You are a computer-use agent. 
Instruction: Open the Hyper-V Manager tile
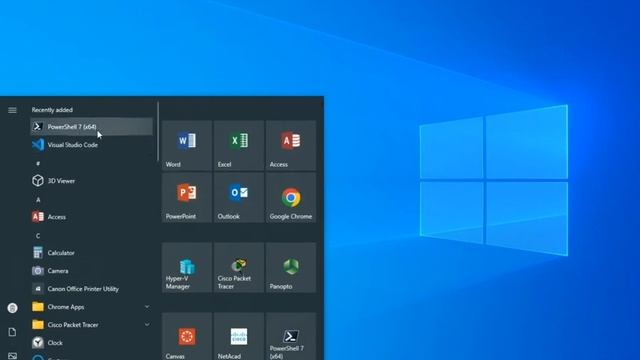pyautogui.click(x=187, y=268)
